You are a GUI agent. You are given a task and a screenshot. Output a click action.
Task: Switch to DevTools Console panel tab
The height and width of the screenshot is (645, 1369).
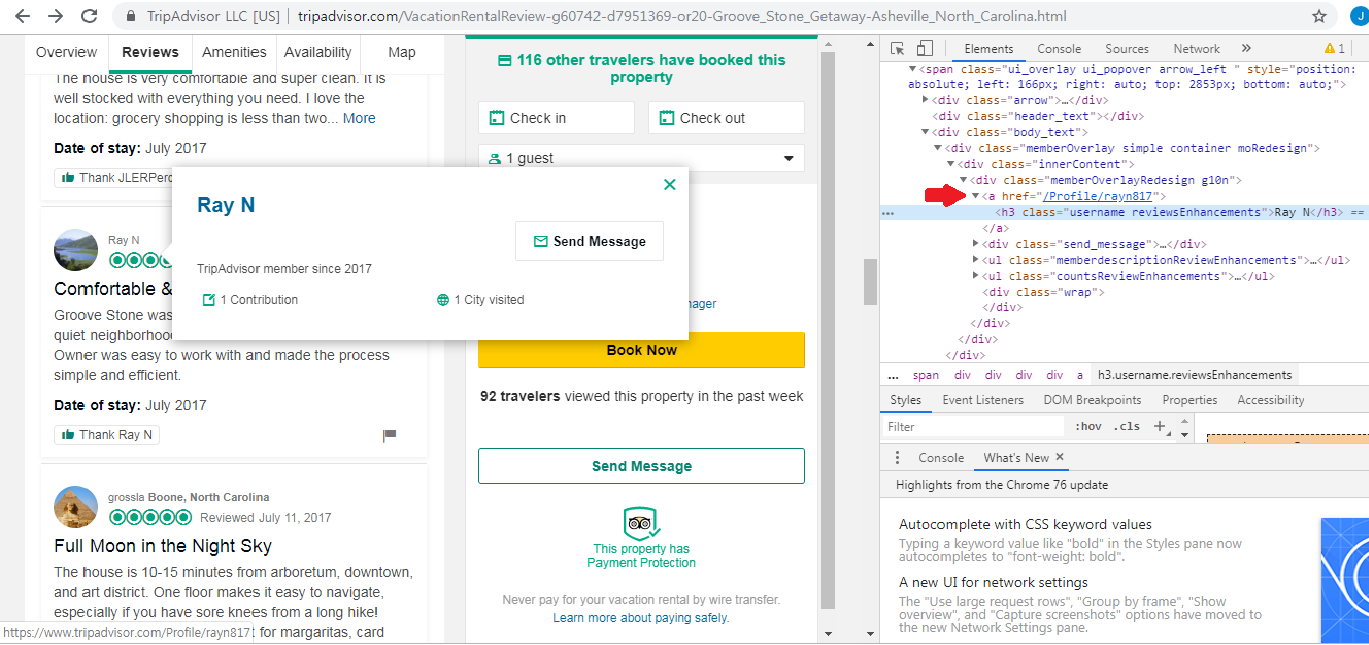coord(1059,49)
